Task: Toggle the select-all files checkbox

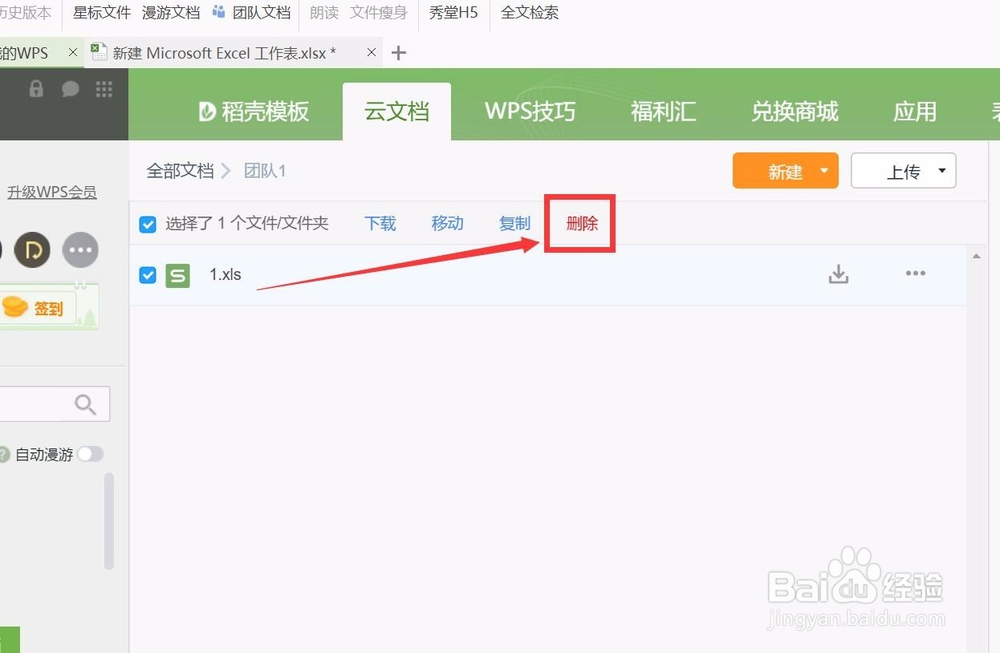Action: 147,224
